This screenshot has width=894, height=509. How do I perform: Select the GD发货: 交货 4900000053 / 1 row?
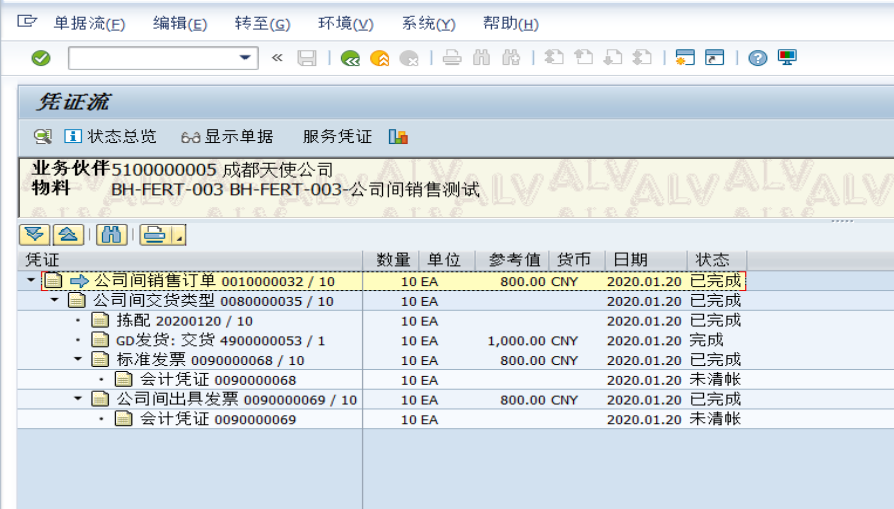point(381,340)
